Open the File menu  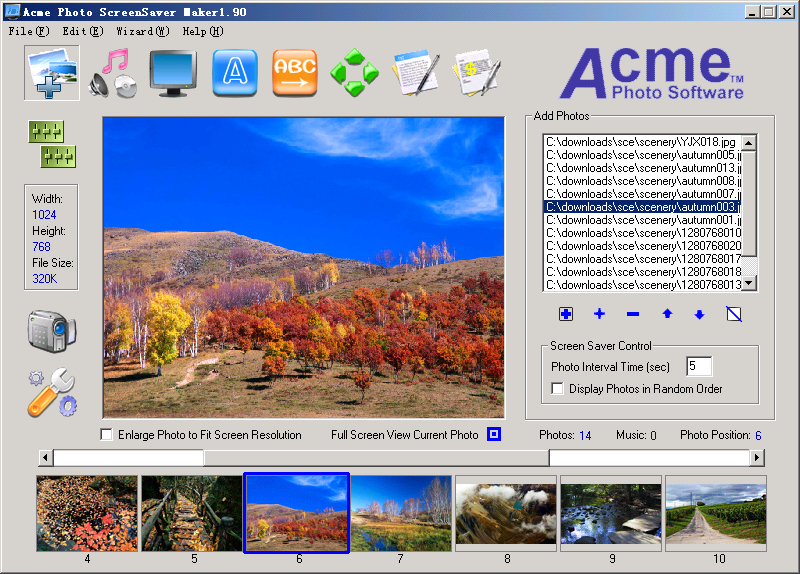tap(28, 31)
